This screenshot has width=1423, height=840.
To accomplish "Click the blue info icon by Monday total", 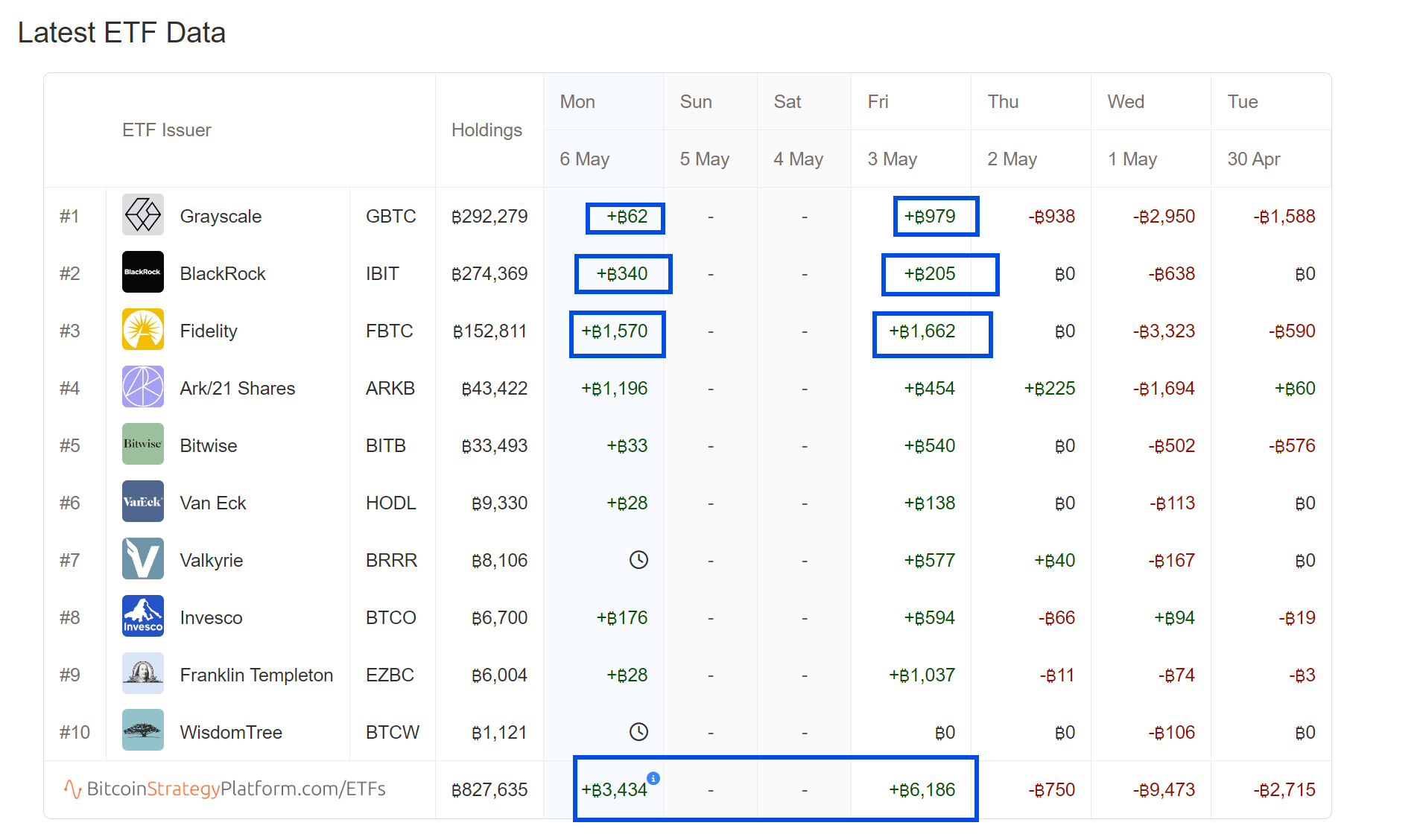I will tap(653, 778).
